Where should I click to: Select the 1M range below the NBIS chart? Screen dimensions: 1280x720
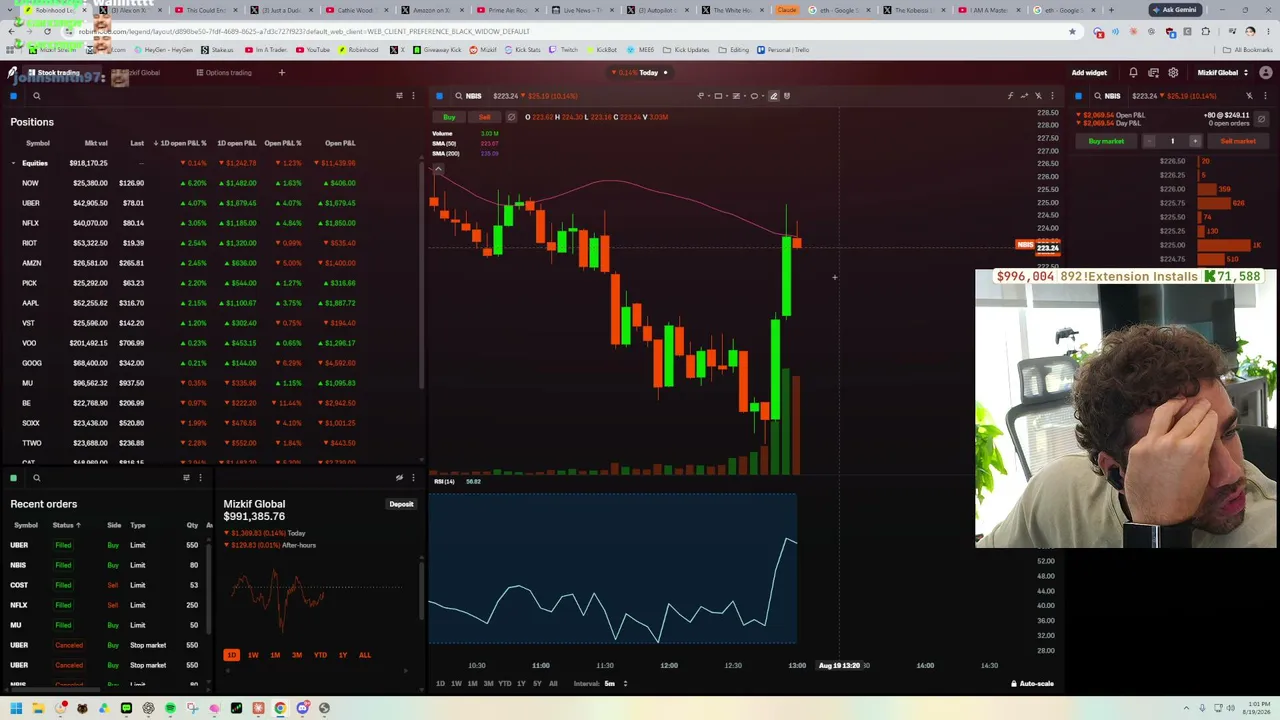[472, 684]
